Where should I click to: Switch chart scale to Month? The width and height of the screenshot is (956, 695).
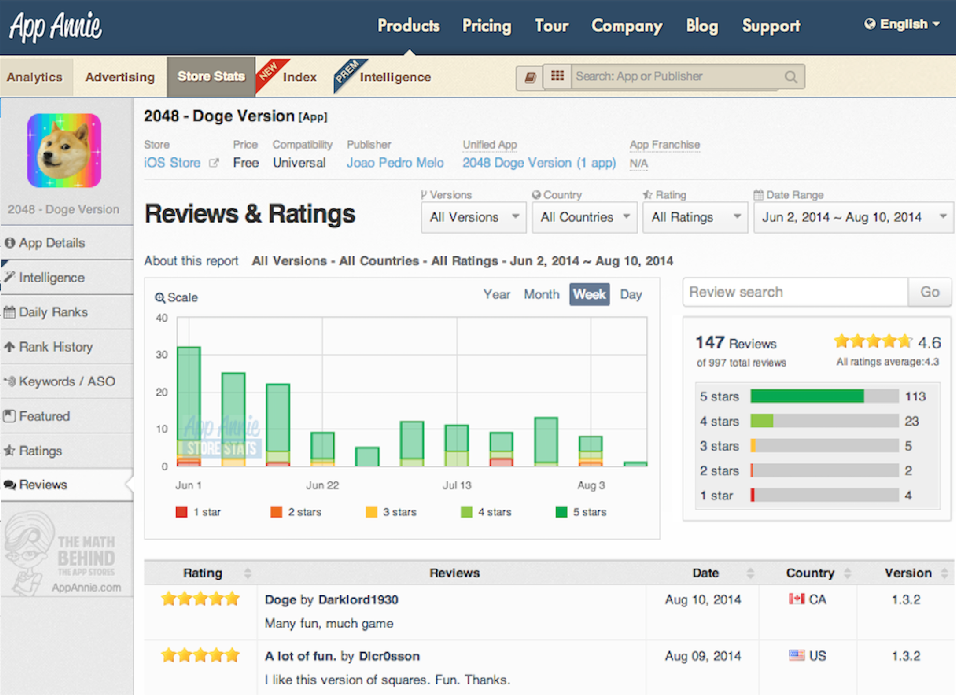(x=541, y=294)
